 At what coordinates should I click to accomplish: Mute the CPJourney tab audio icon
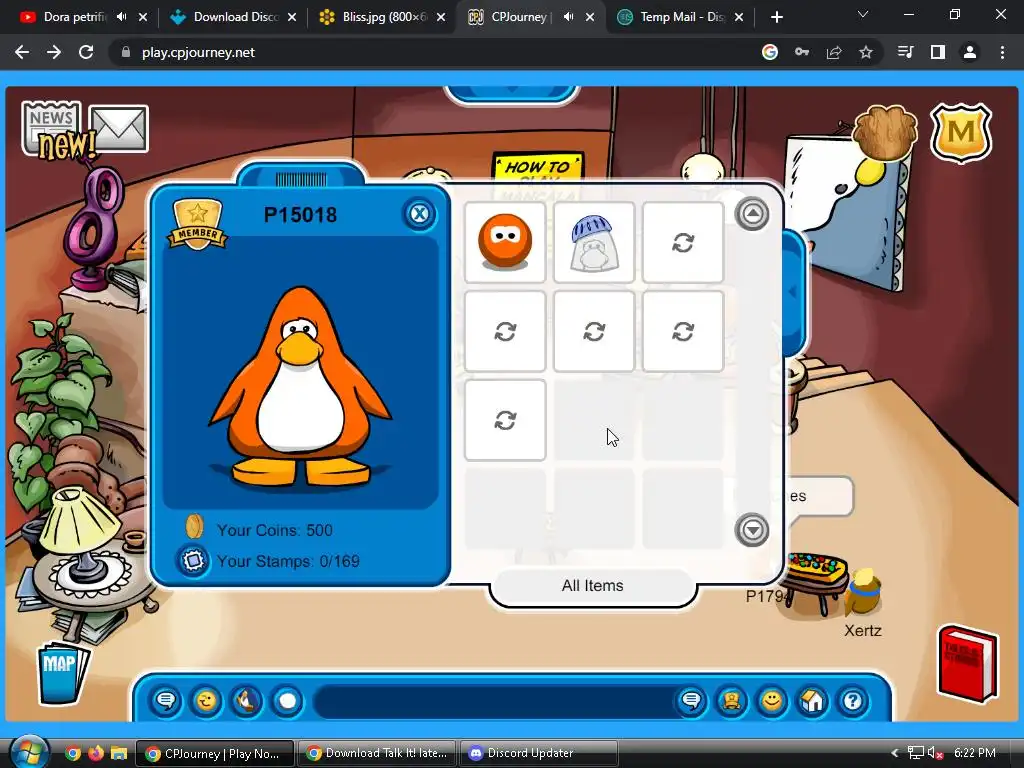569,17
